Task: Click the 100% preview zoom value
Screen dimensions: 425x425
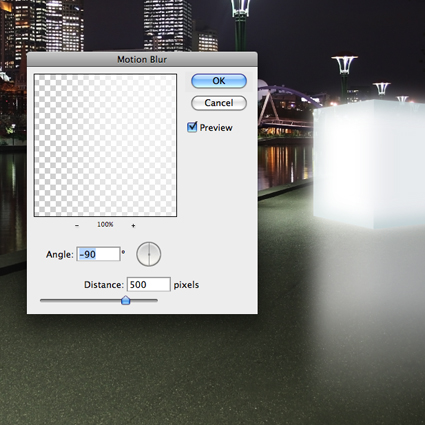Action: 105,225
